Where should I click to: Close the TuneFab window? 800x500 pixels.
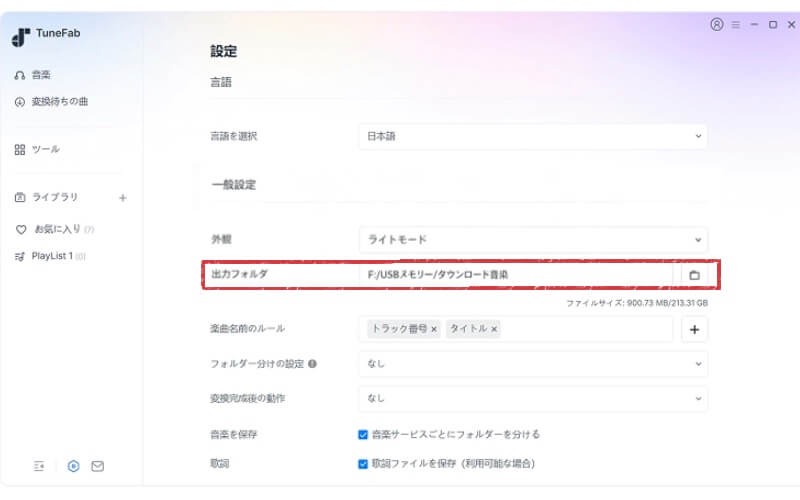tap(791, 24)
